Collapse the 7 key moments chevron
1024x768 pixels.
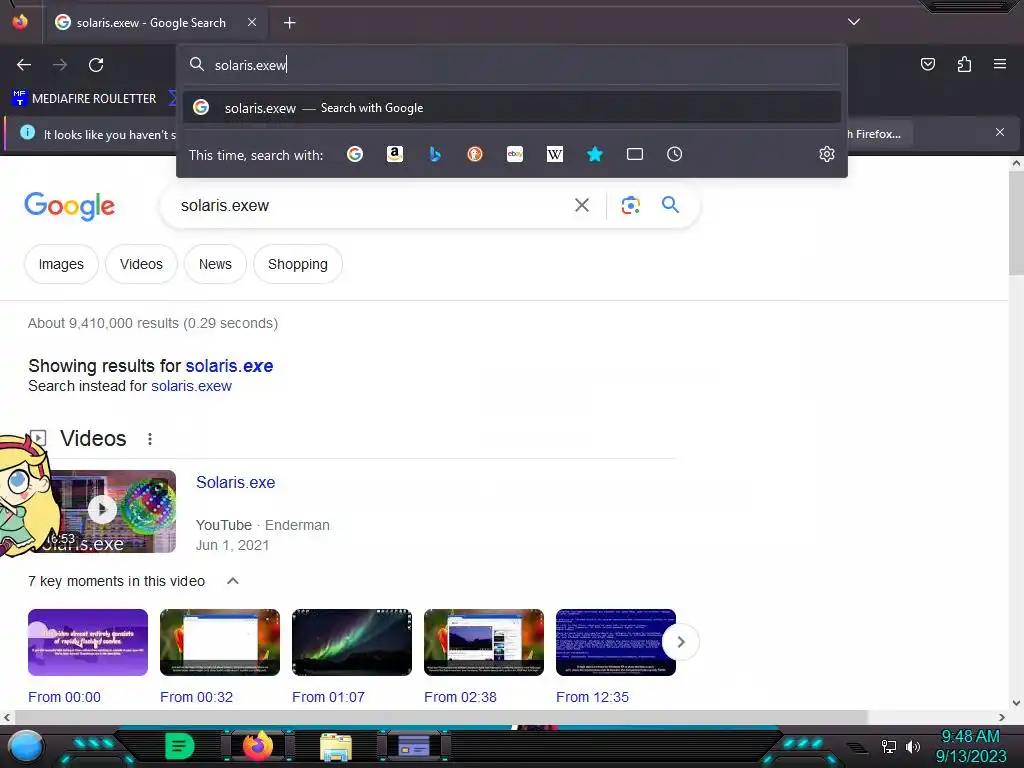click(x=232, y=581)
